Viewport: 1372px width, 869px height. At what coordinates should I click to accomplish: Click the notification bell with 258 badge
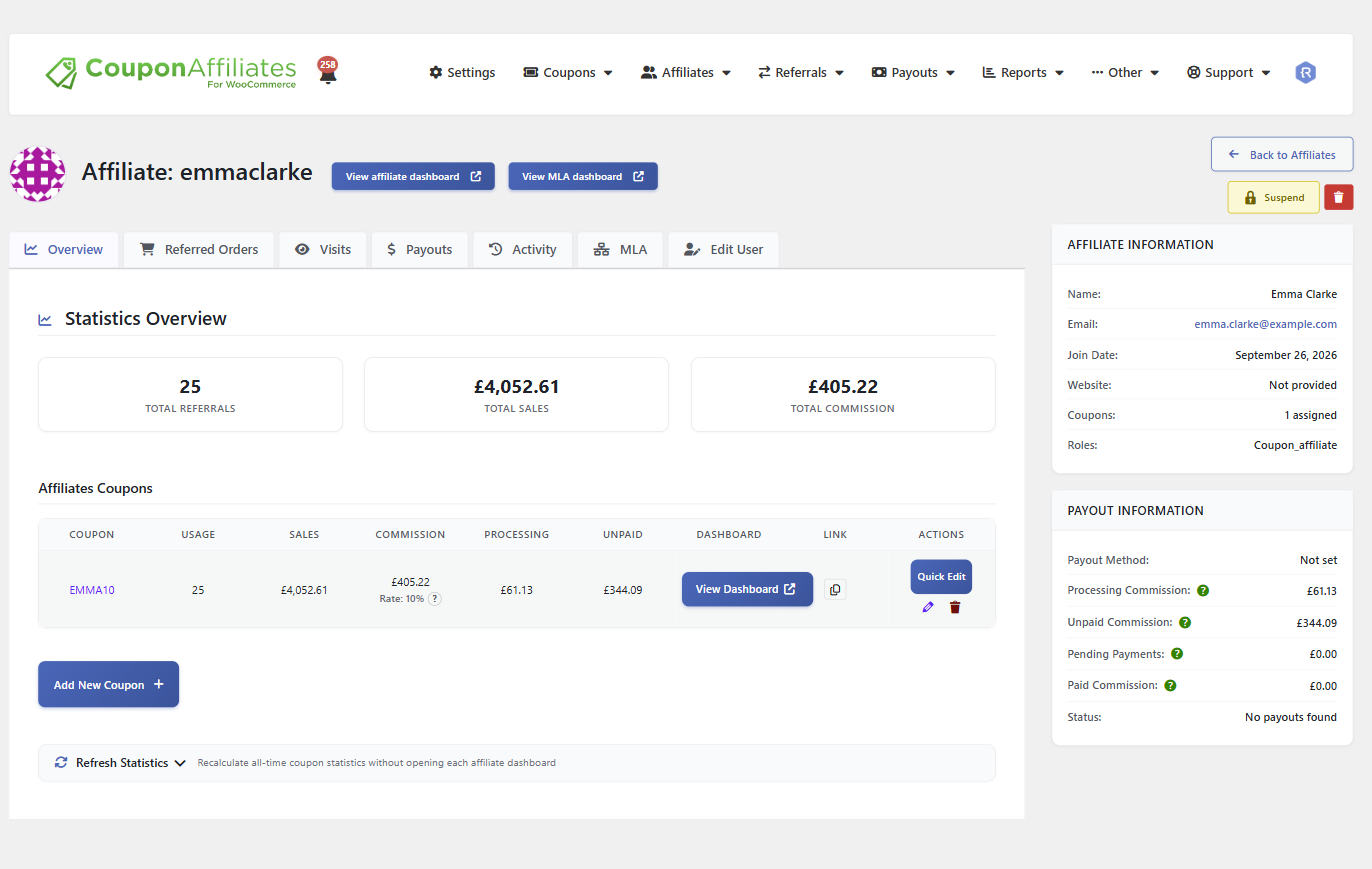pos(328,71)
